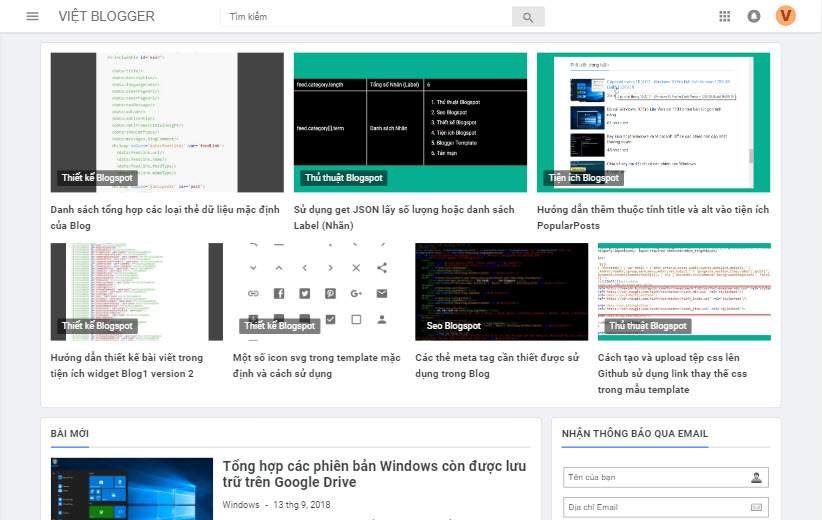Open 'Danh sách tổng hợp các loại thẻ dữ liệu' title
Viewport: 822px width, 520px height.
165,218
